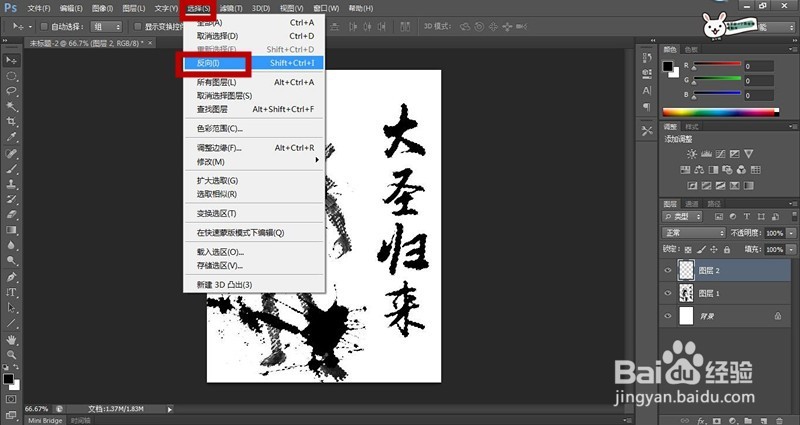Viewport: 800px width, 425px height.
Task: Expand the 修改(M) submenu
Action: tap(254, 162)
